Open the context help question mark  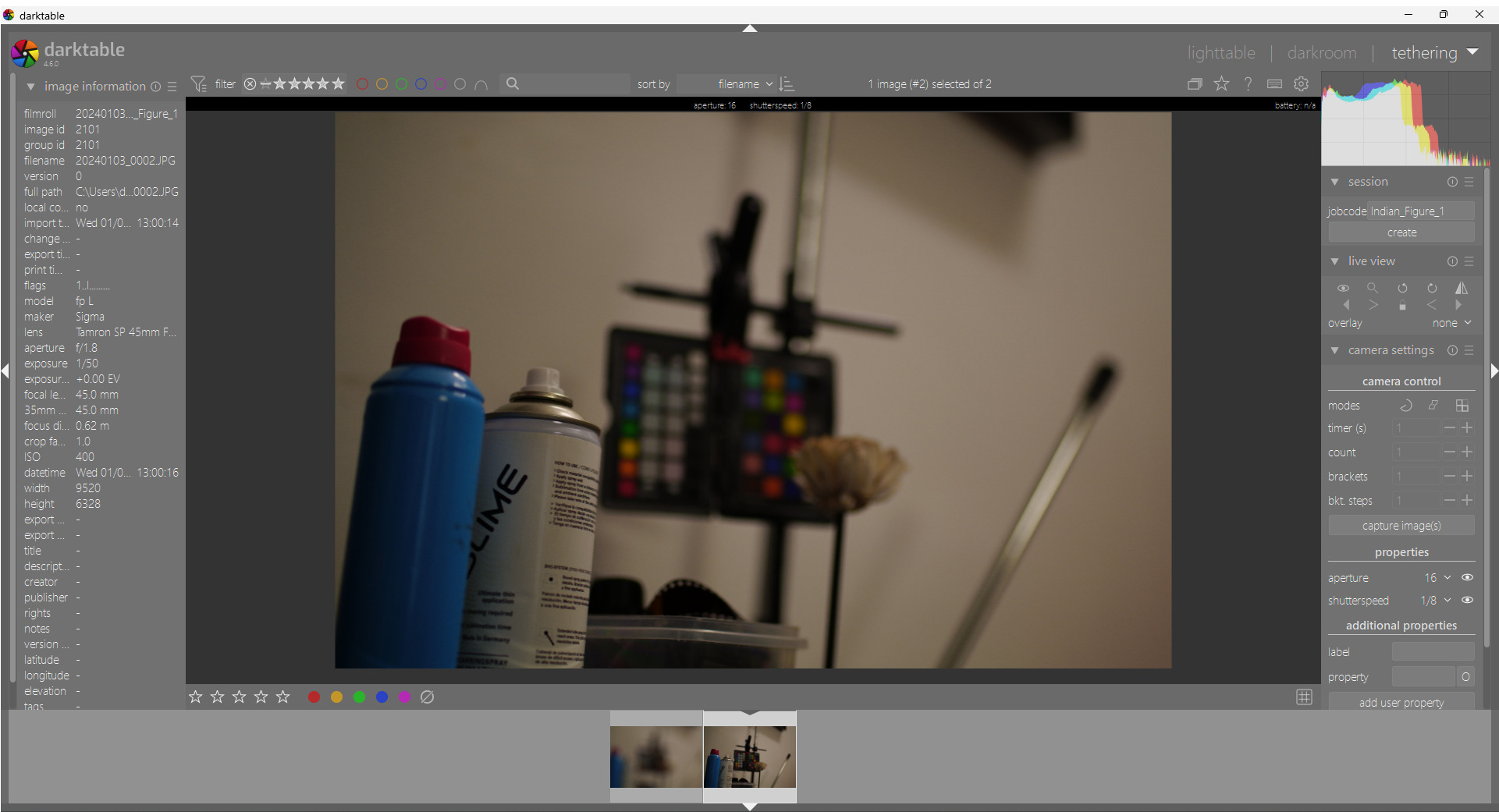pos(1248,84)
